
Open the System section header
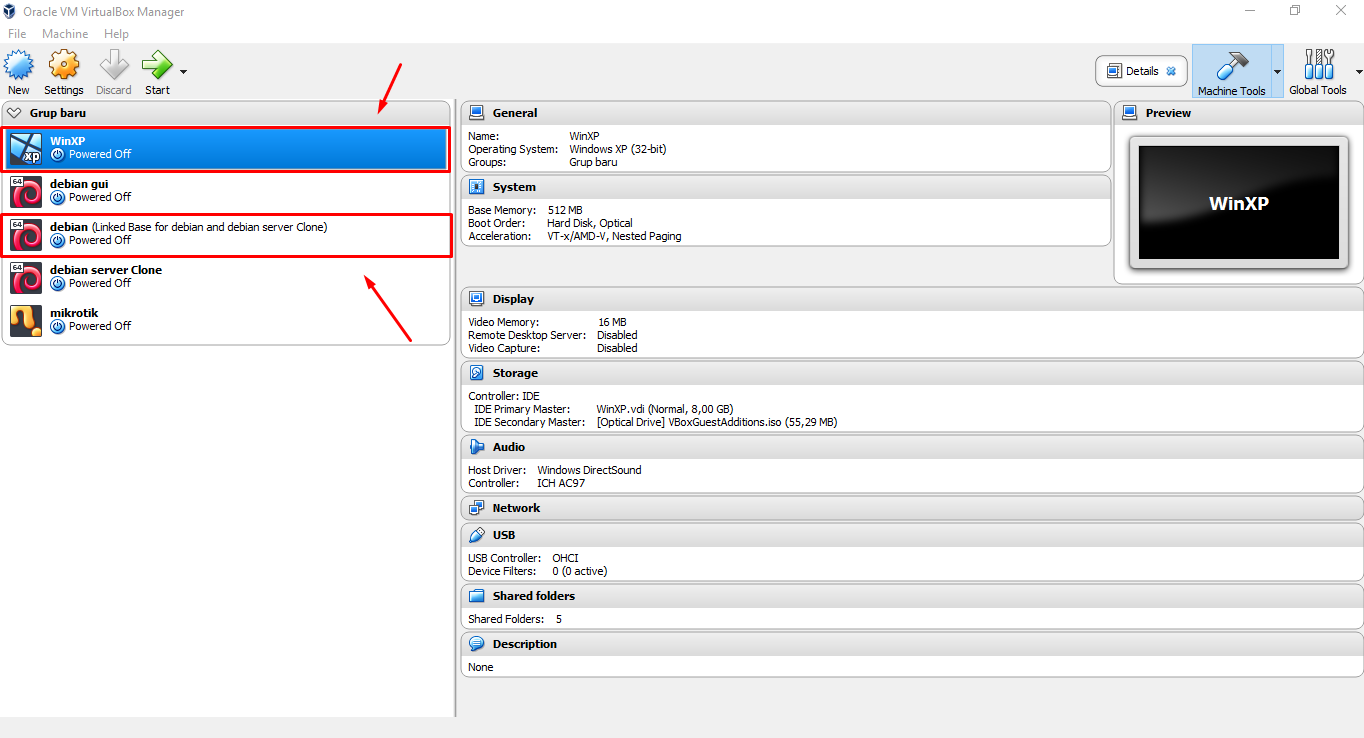pos(785,187)
